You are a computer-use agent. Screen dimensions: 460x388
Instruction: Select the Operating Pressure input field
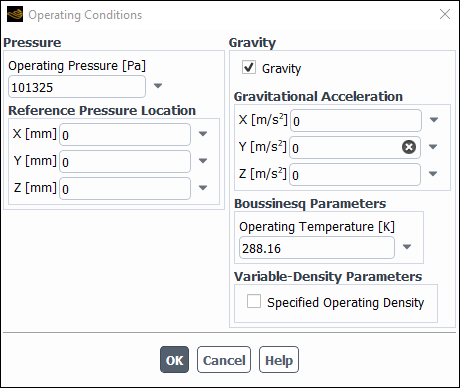pos(77,87)
